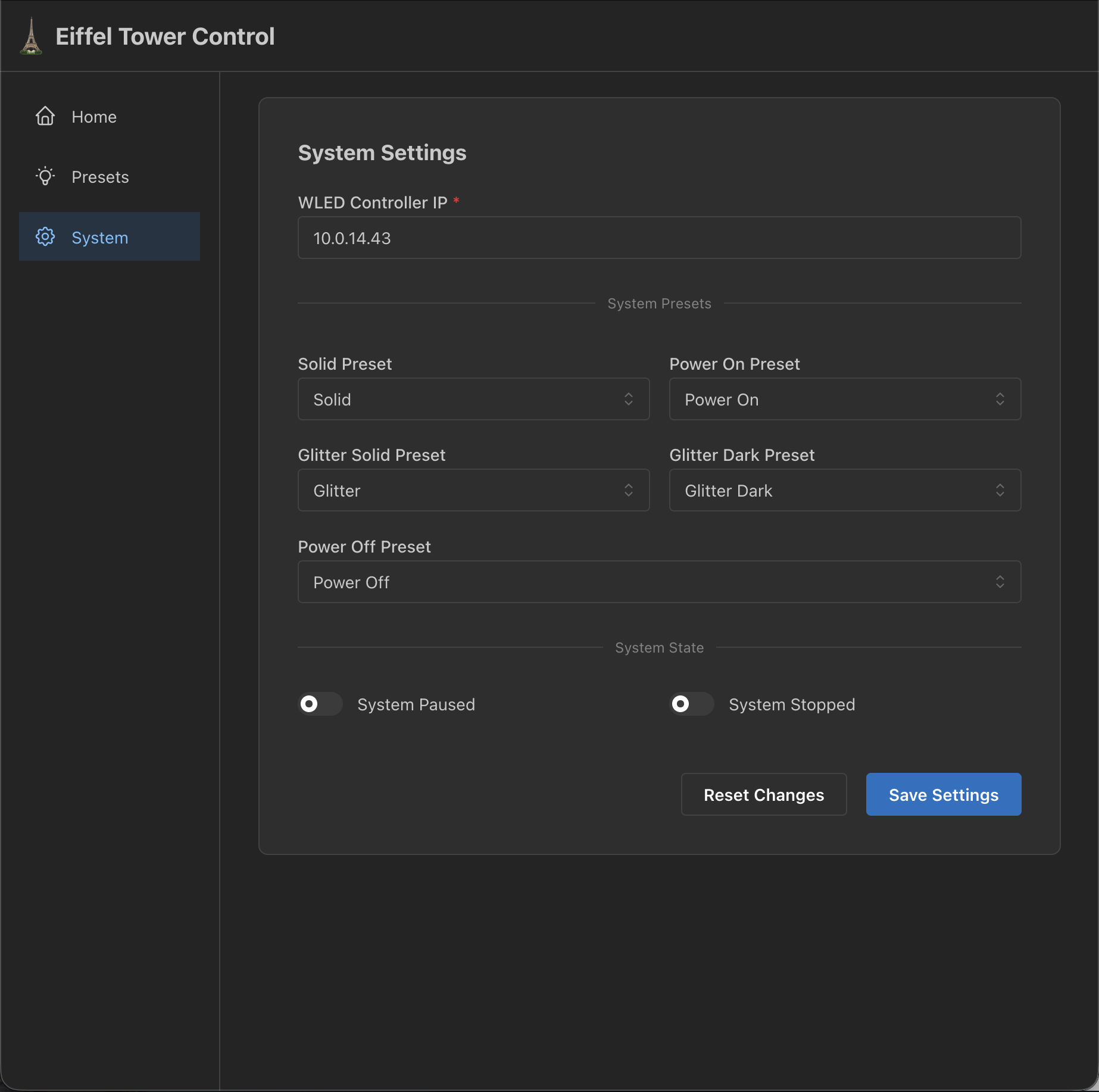Disable the System Paused switch

point(320,704)
